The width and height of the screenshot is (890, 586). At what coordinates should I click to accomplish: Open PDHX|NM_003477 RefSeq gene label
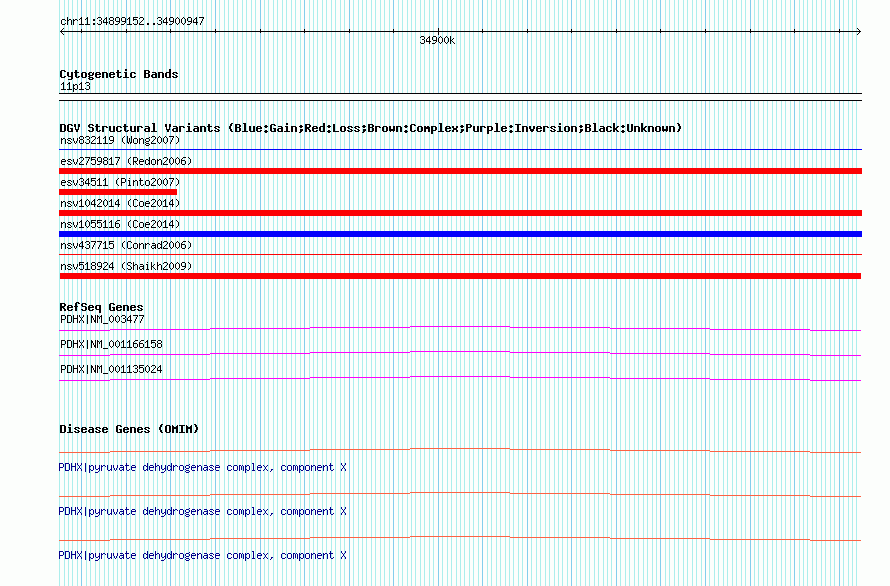(x=102, y=320)
